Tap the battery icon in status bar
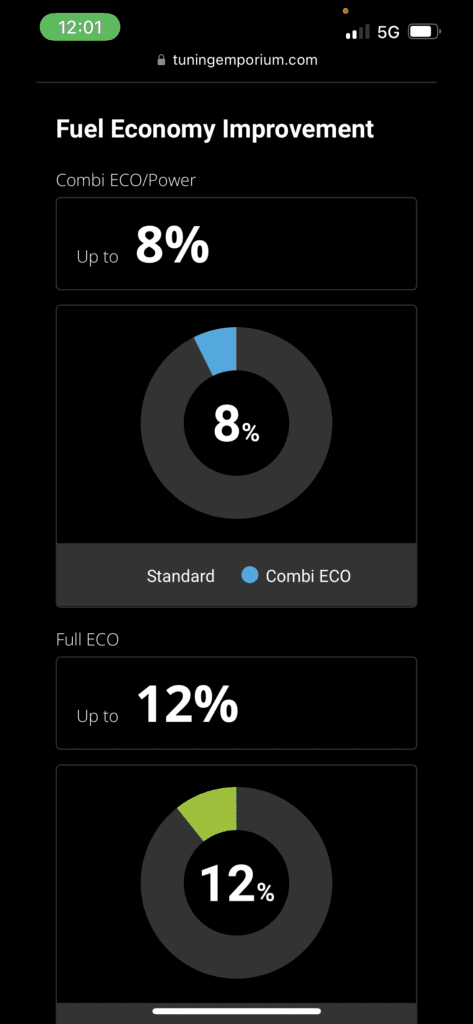The width and height of the screenshot is (473, 1024). click(x=425, y=31)
